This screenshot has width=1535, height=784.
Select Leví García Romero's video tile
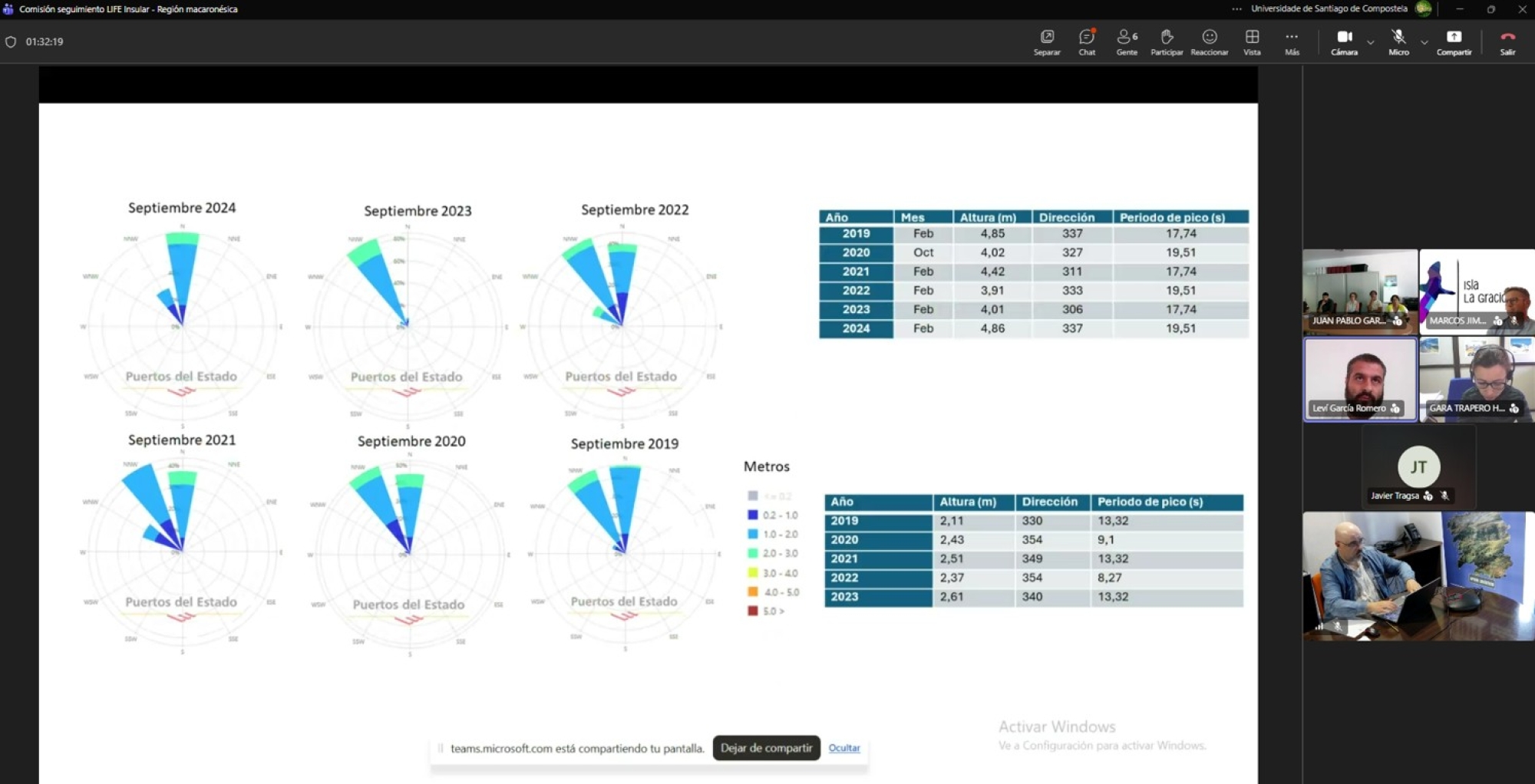pyautogui.click(x=1360, y=379)
